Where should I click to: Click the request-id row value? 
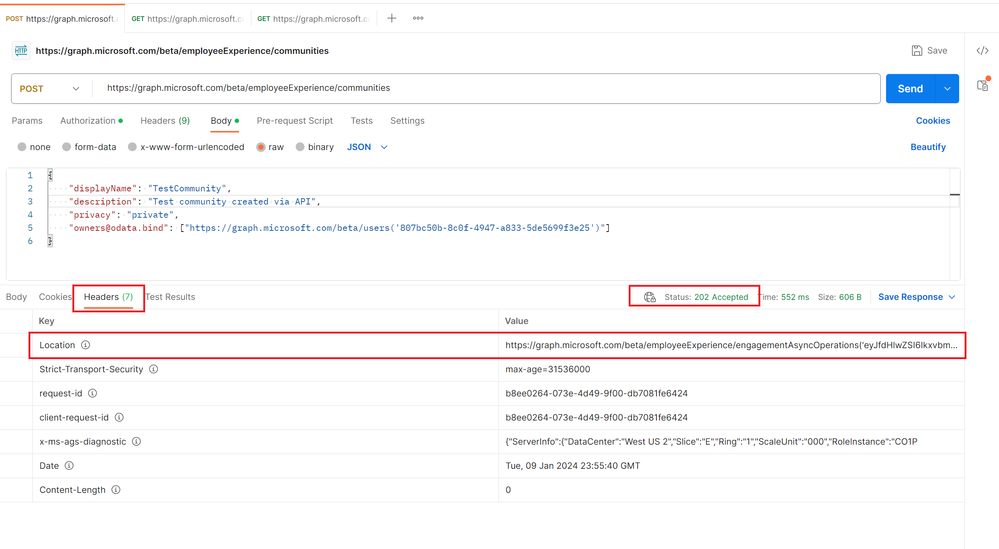coord(596,393)
